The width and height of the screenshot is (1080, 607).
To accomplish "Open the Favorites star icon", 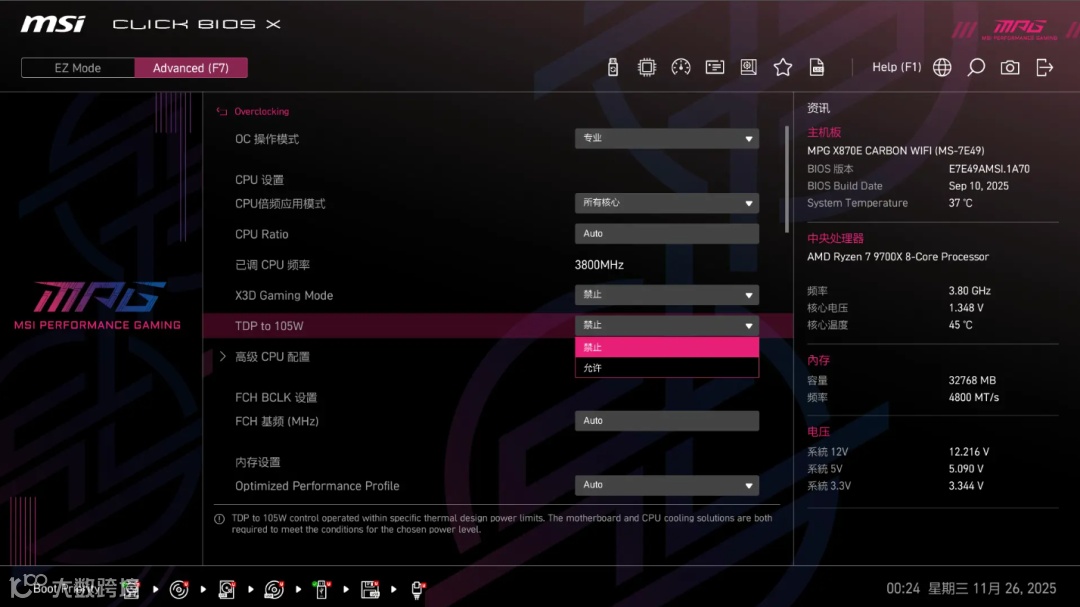I will [x=782, y=68].
